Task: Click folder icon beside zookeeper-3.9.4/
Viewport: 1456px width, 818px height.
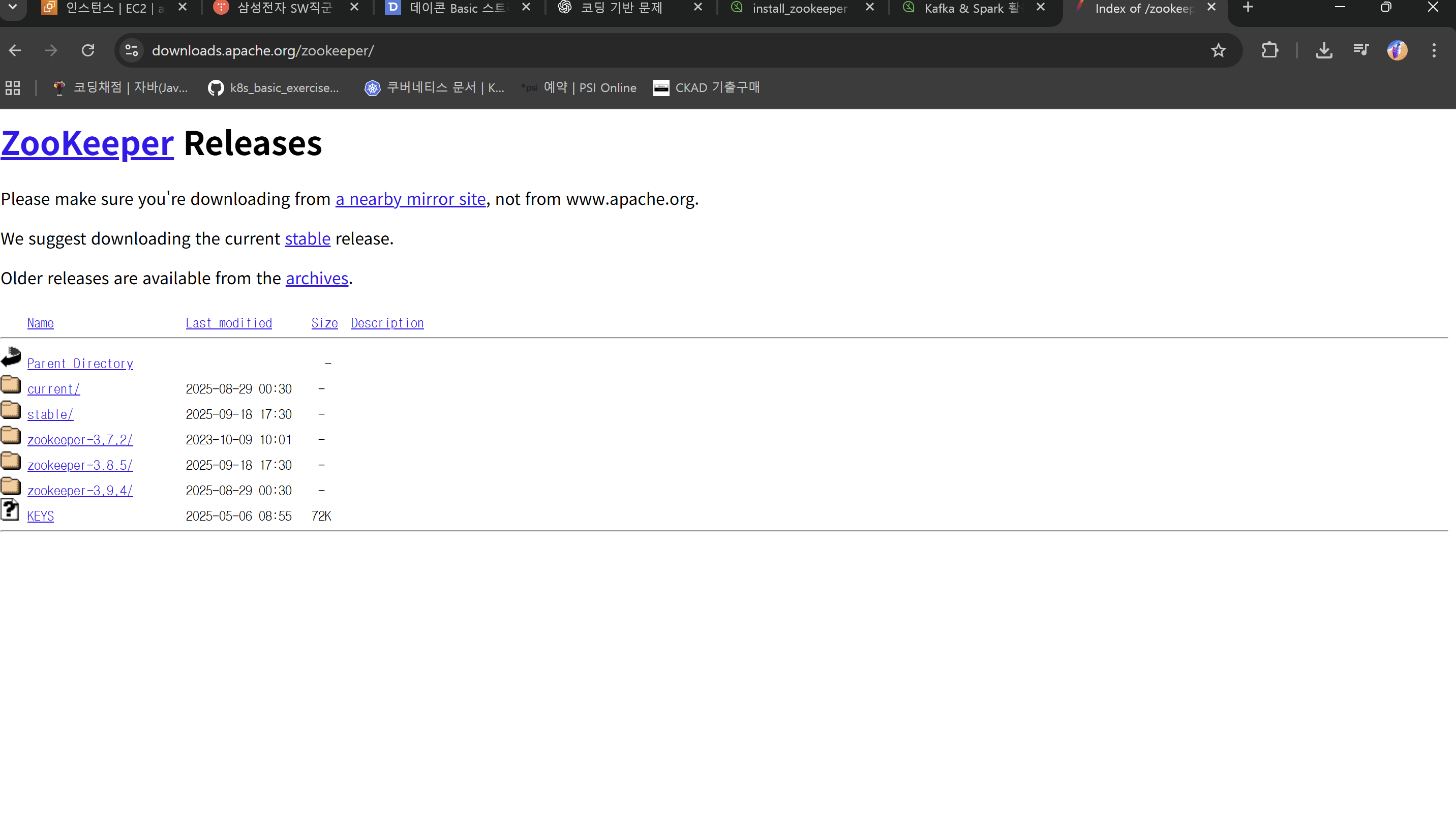Action: (x=11, y=486)
